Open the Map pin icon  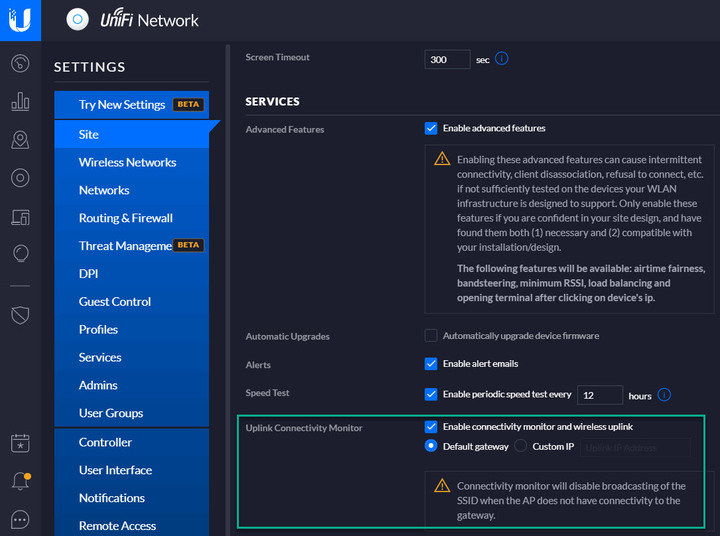pyautogui.click(x=20, y=140)
